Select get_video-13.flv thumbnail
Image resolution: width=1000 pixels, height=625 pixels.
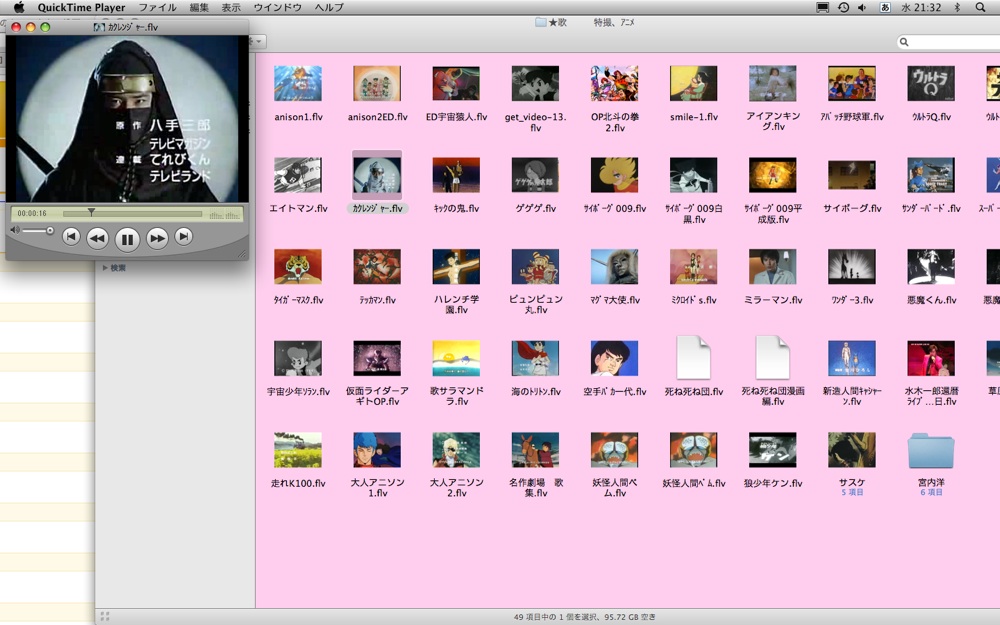point(535,84)
